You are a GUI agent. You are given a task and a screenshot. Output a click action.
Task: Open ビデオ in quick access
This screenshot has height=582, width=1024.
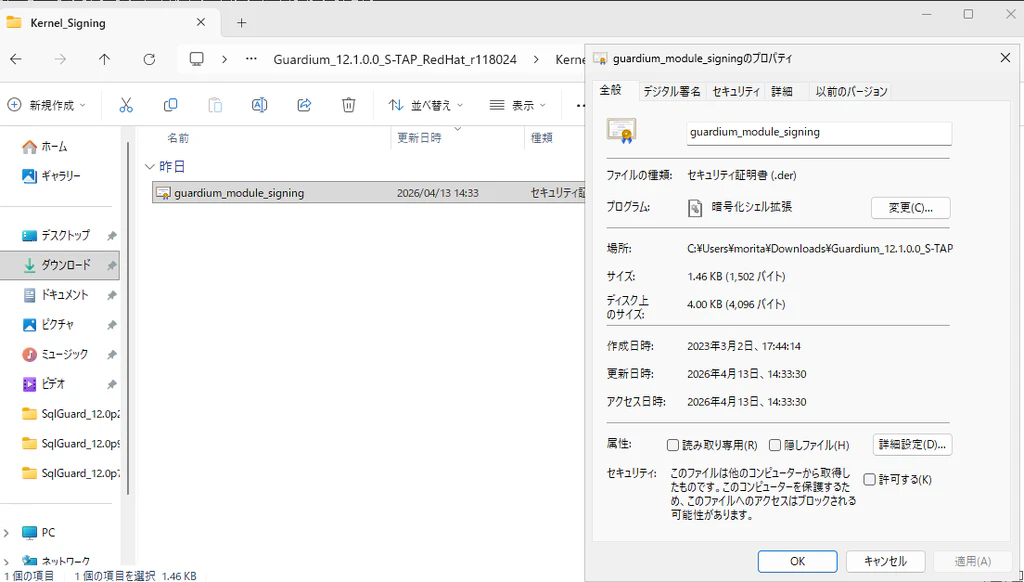[43, 384]
